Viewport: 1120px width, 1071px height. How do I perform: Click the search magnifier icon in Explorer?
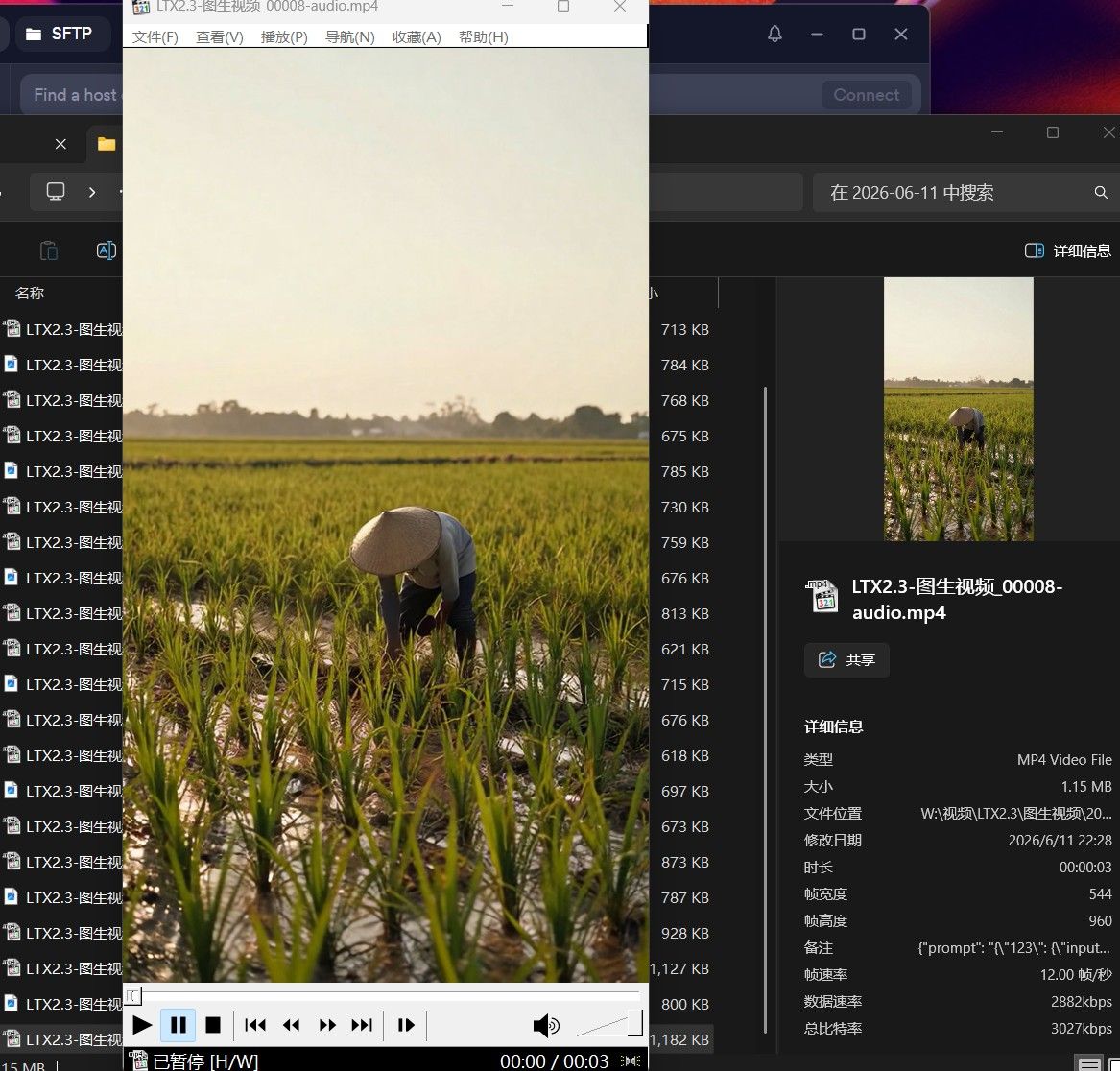[x=1101, y=192]
